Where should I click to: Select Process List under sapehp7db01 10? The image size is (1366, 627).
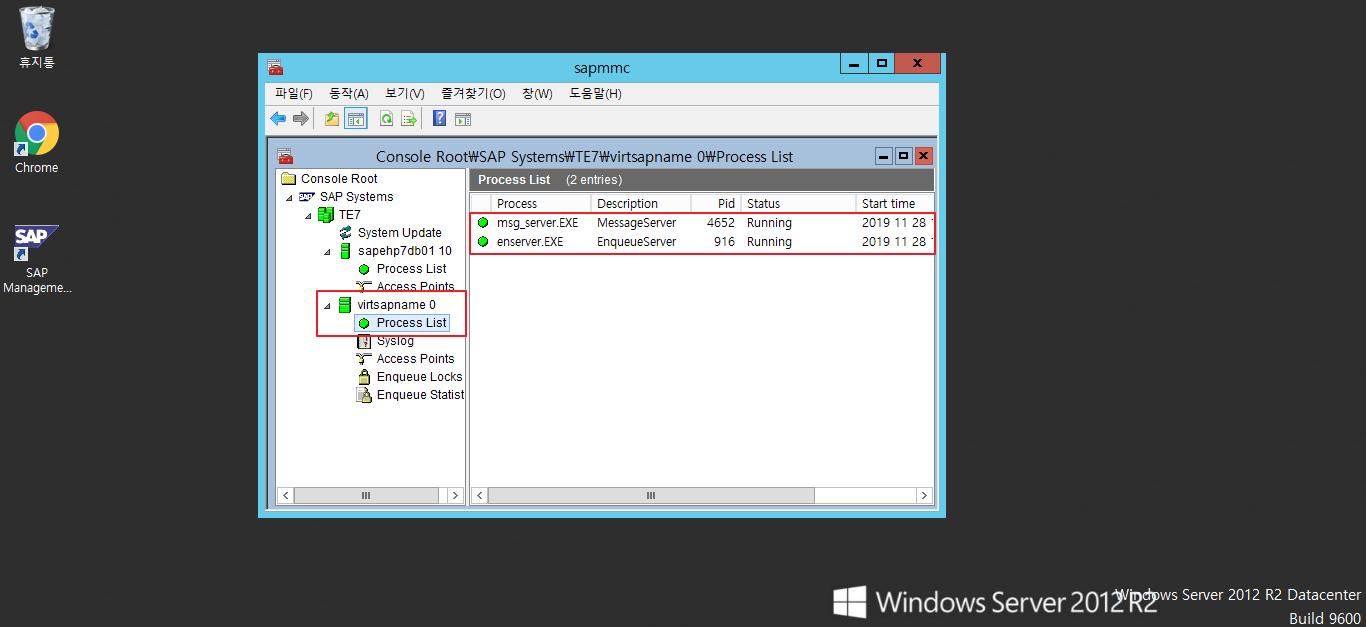tap(411, 269)
